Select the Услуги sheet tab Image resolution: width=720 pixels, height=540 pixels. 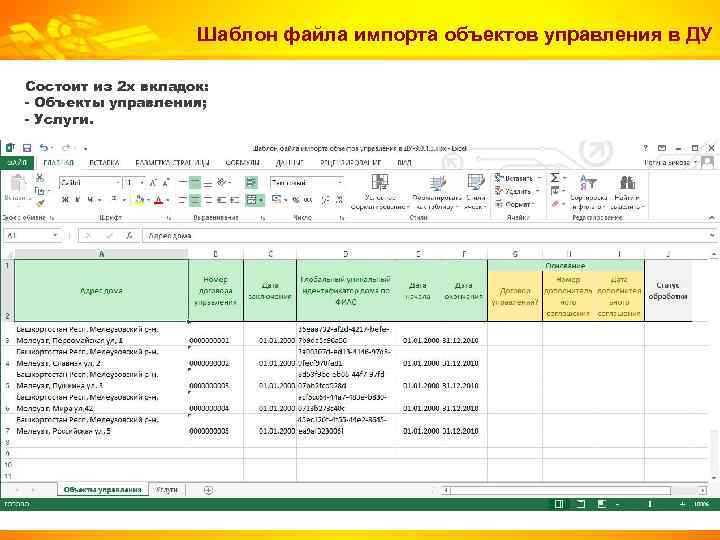[x=167, y=489]
